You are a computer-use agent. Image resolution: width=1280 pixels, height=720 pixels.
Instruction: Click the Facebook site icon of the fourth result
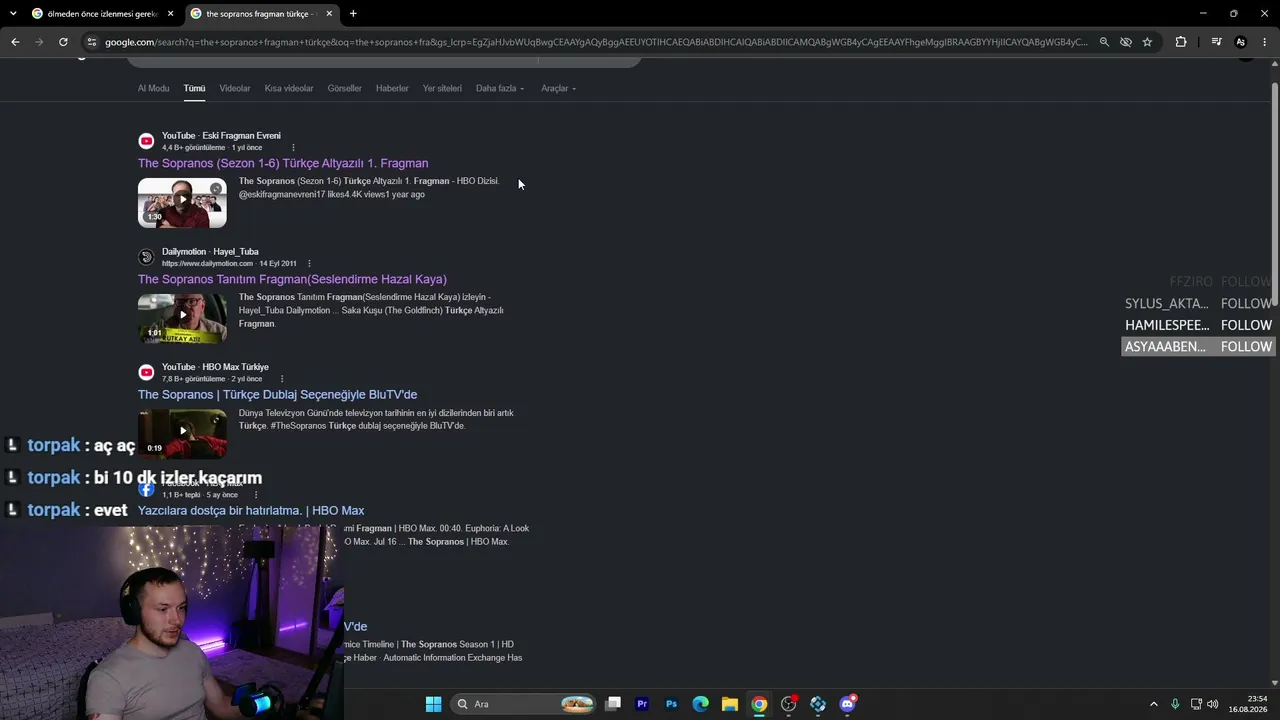coord(146,489)
